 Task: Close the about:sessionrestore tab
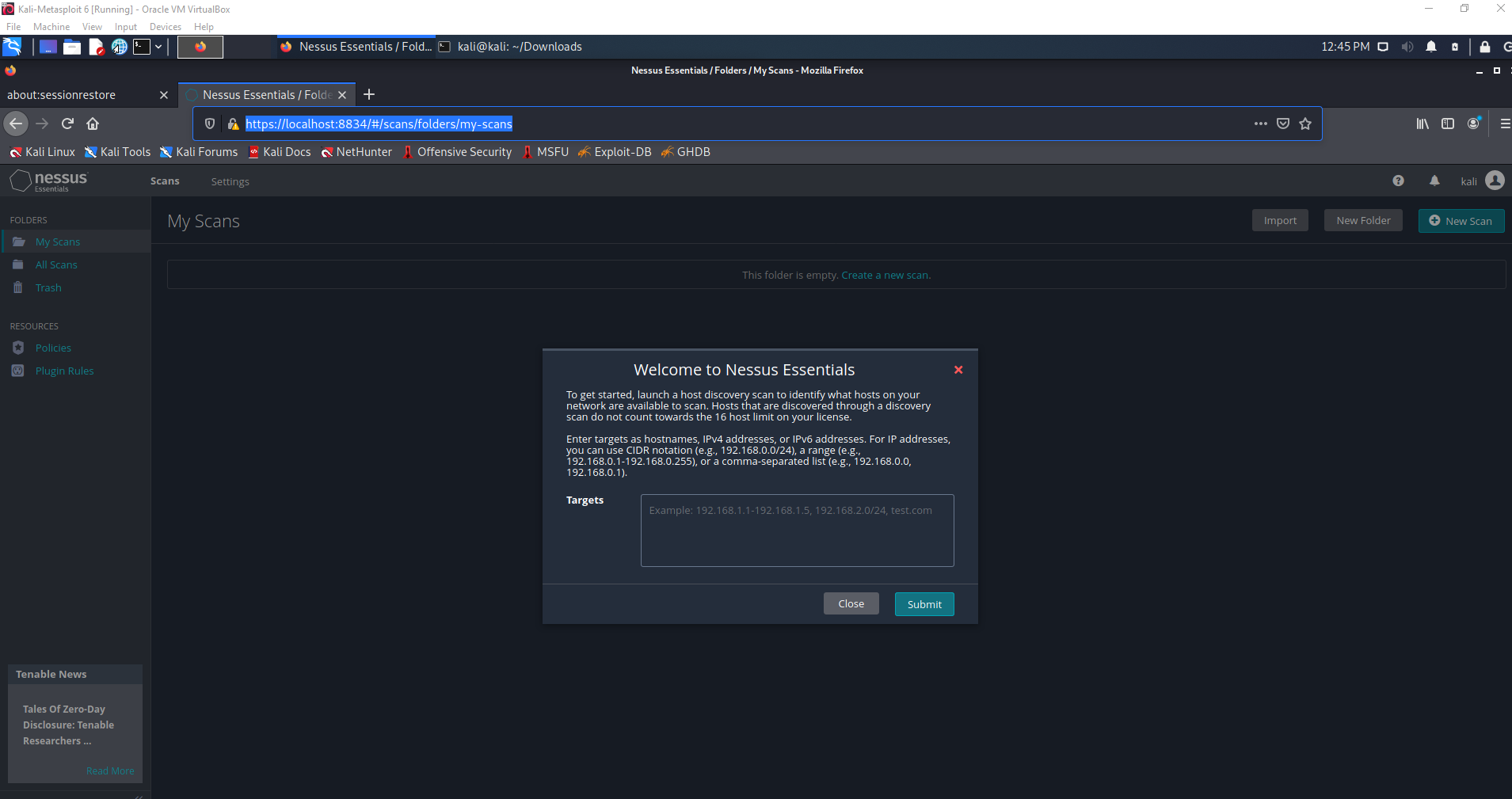(x=164, y=95)
